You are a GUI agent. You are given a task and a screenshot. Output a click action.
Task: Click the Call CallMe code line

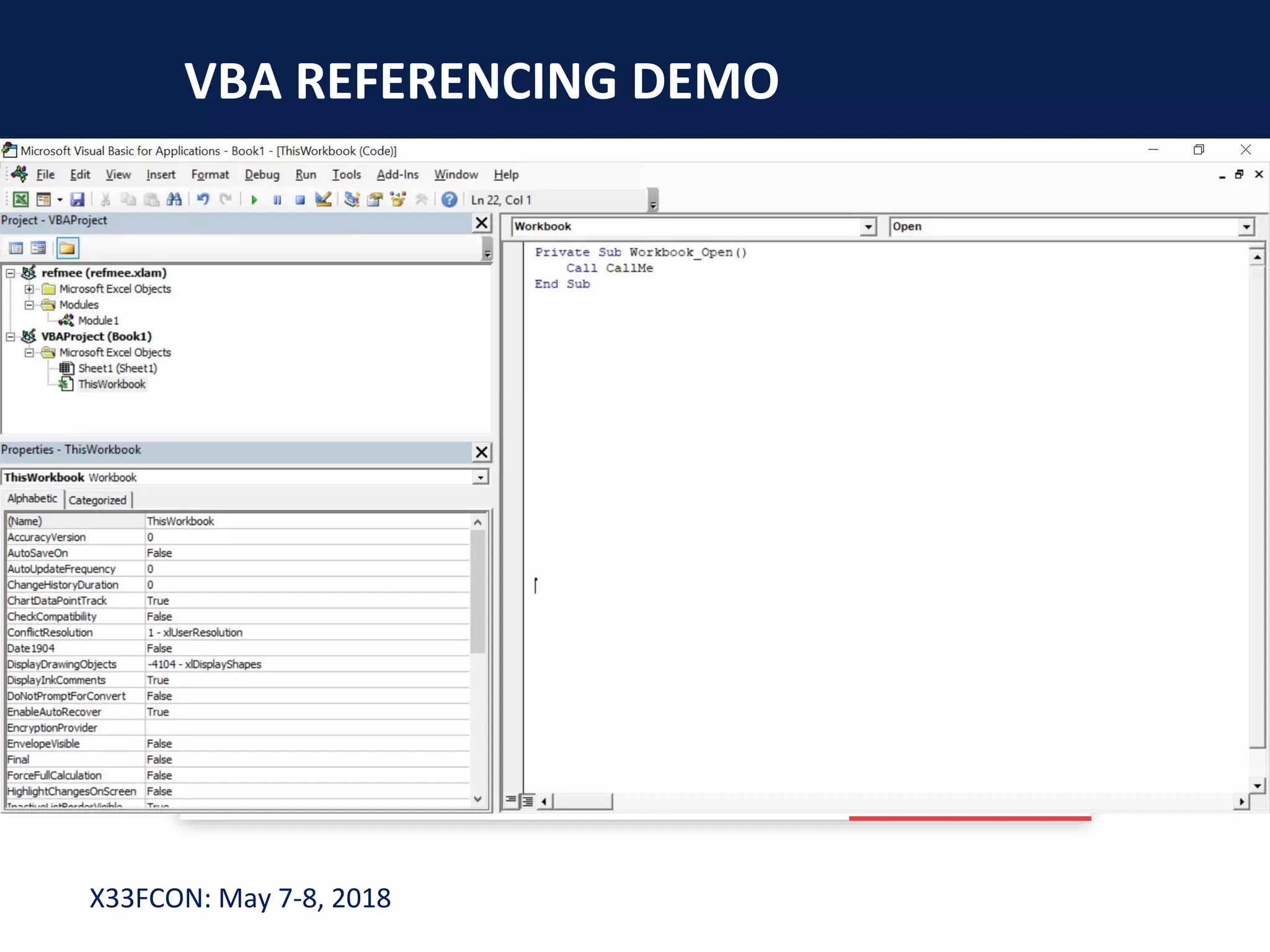[x=610, y=268]
